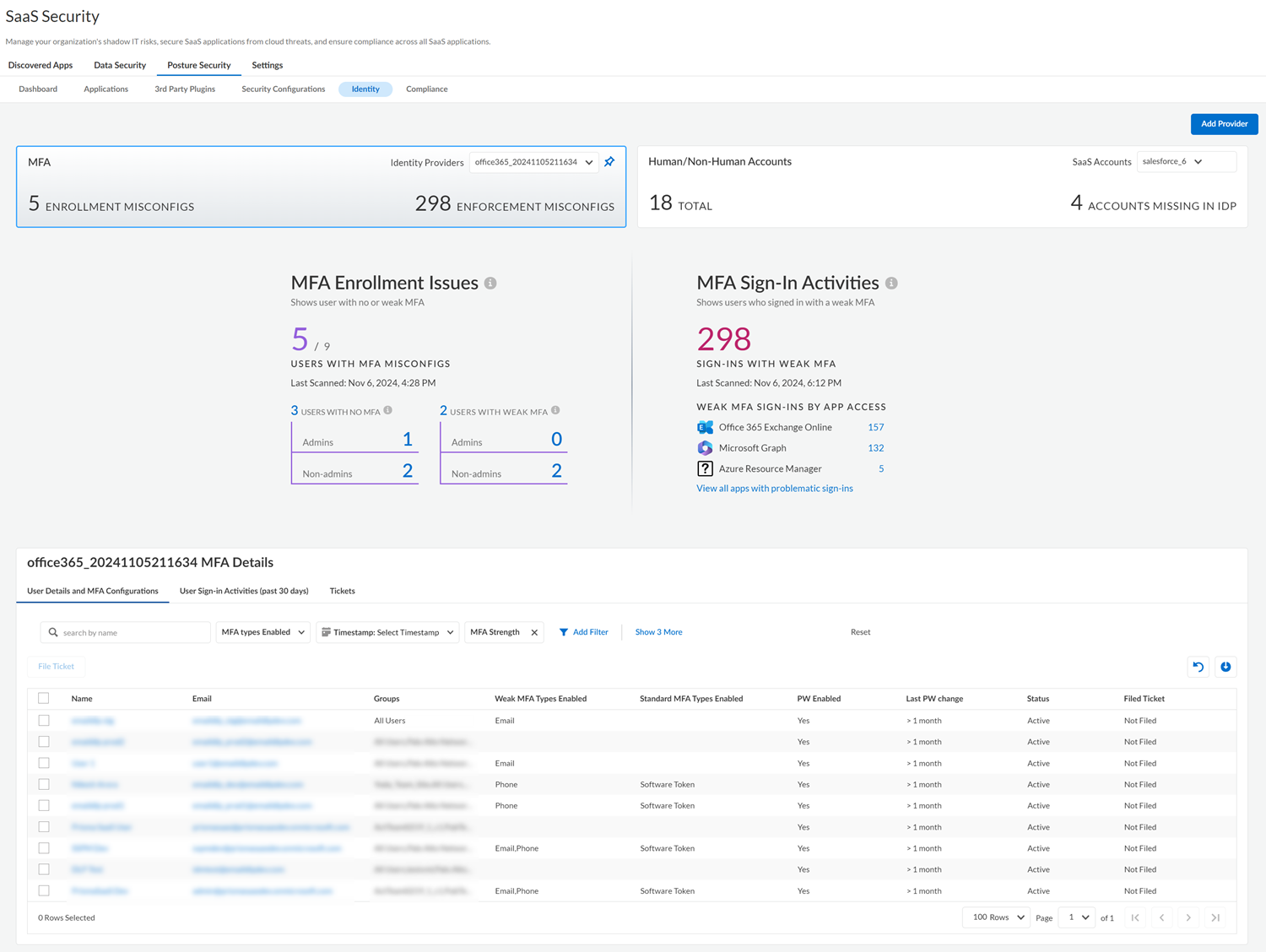Viewport: 1266px width, 952px height.
Task: Select the last user row checkbox
Action: point(44,890)
